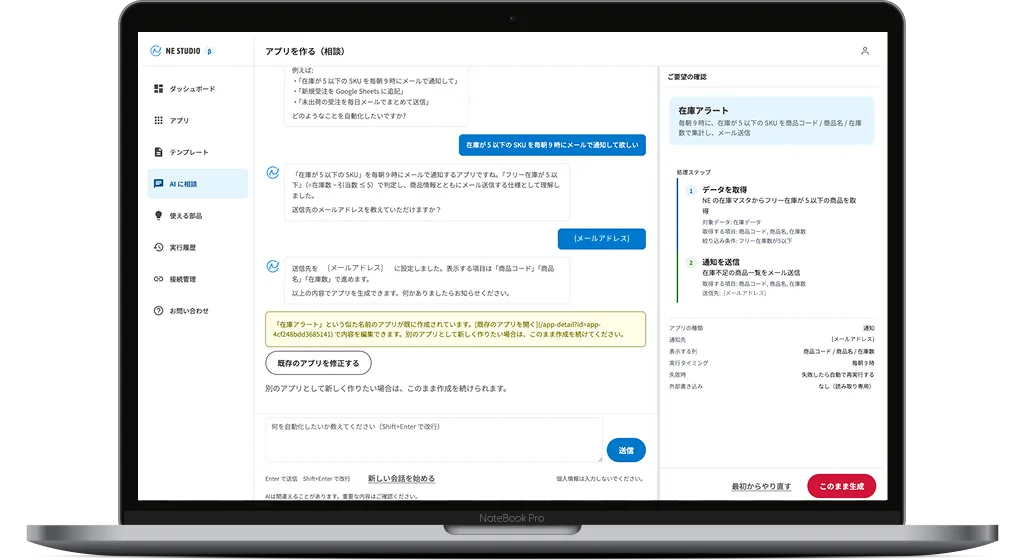Viewport: 1025px width, 560px height.
Task: Click the 失敗時 row value
Action: pos(837,374)
